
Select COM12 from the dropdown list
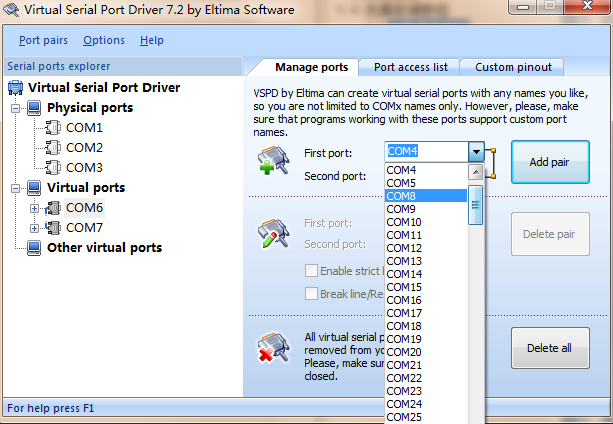click(x=404, y=248)
